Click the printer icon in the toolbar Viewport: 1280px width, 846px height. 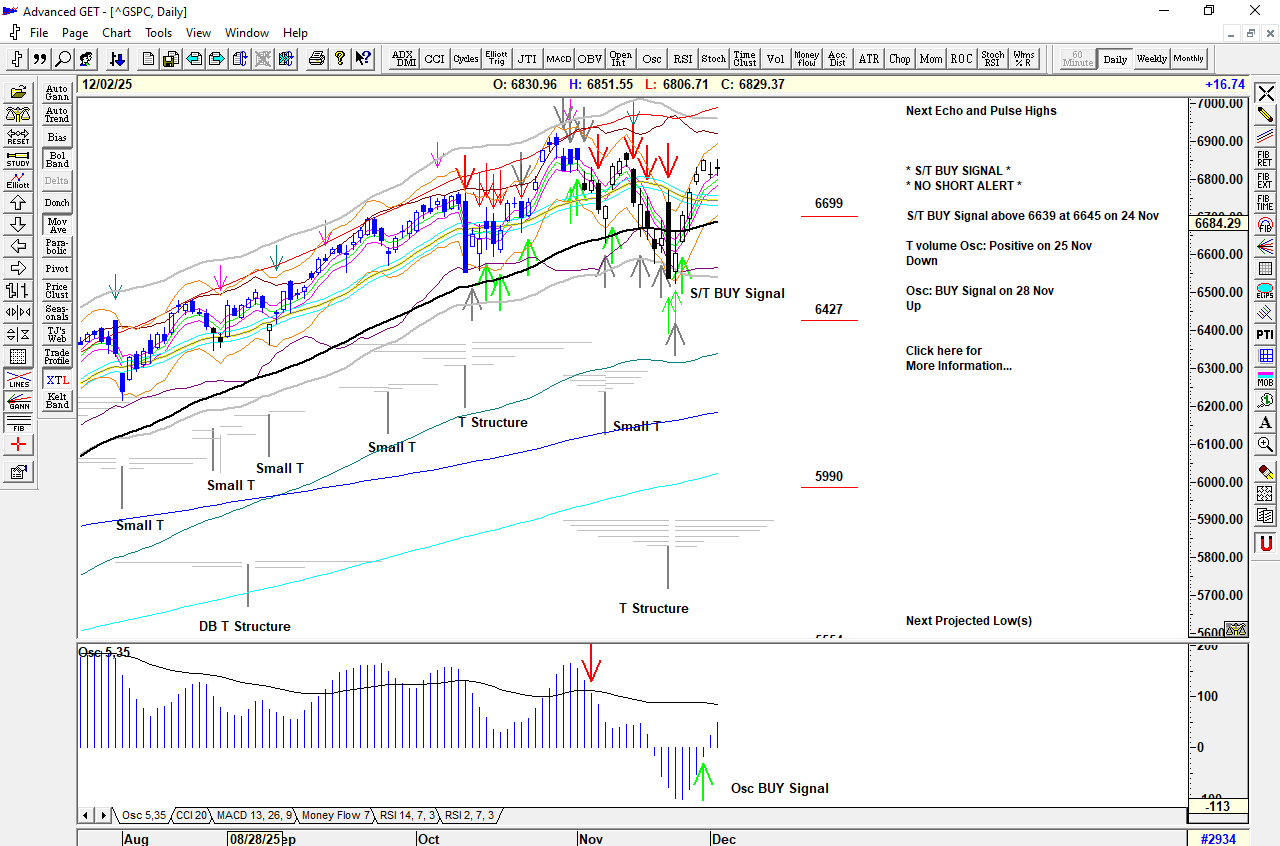pos(317,59)
